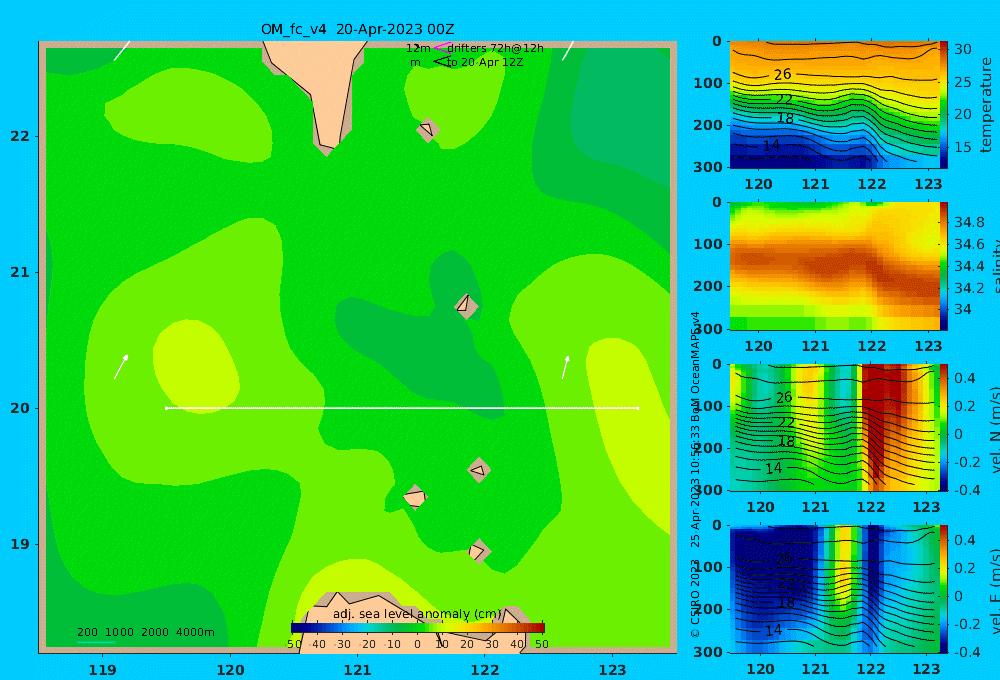Screen dimensions: 1000x680
Task: Click the vertical CSIRO OceanMAPS copyright text
Action: (x=695, y=475)
